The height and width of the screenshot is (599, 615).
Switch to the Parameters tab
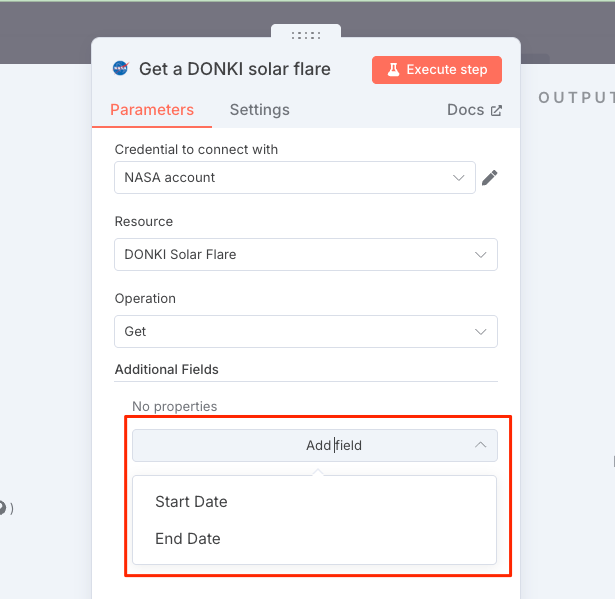coord(152,110)
